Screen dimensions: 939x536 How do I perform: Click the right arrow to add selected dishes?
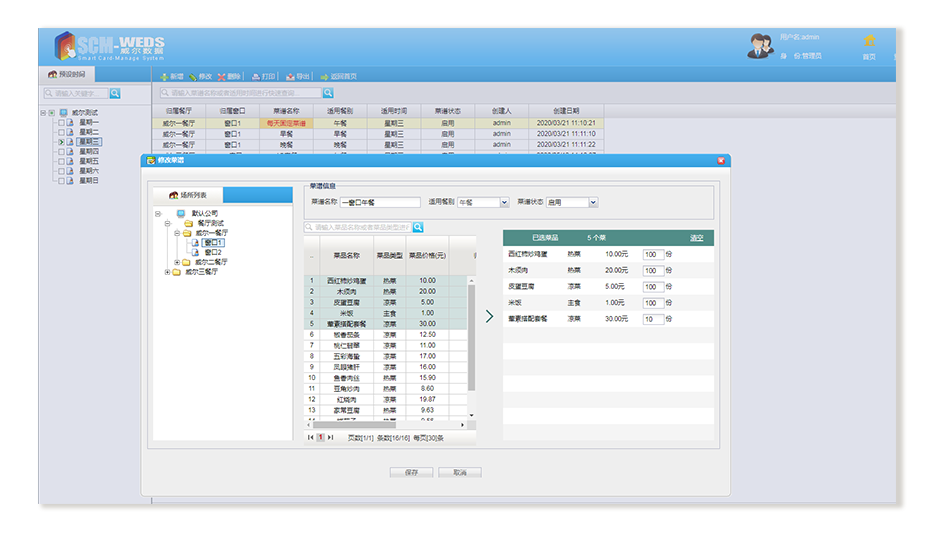[x=489, y=316]
